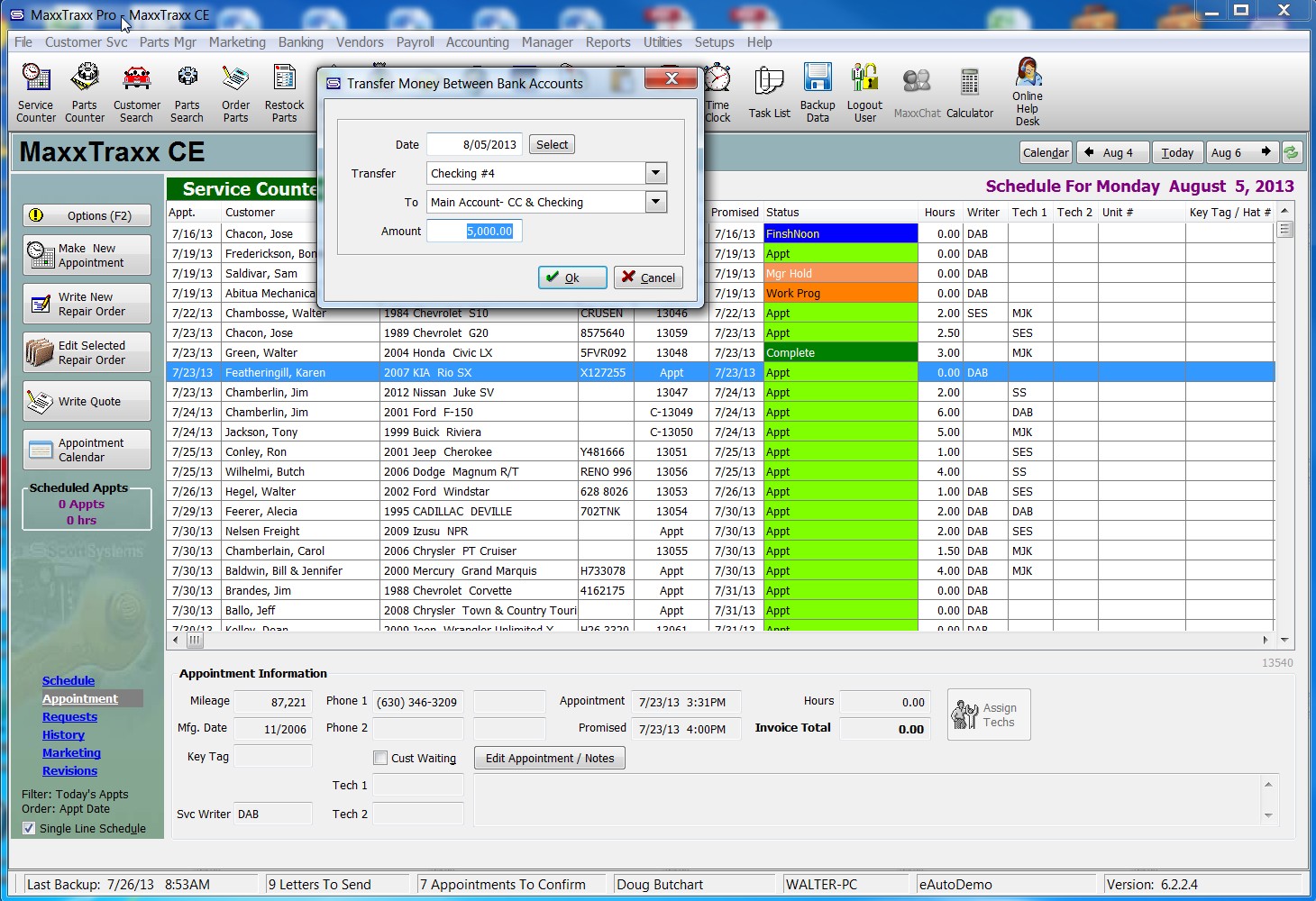The height and width of the screenshot is (901, 1316).
Task: Click the Amount input field
Action: [x=474, y=232]
